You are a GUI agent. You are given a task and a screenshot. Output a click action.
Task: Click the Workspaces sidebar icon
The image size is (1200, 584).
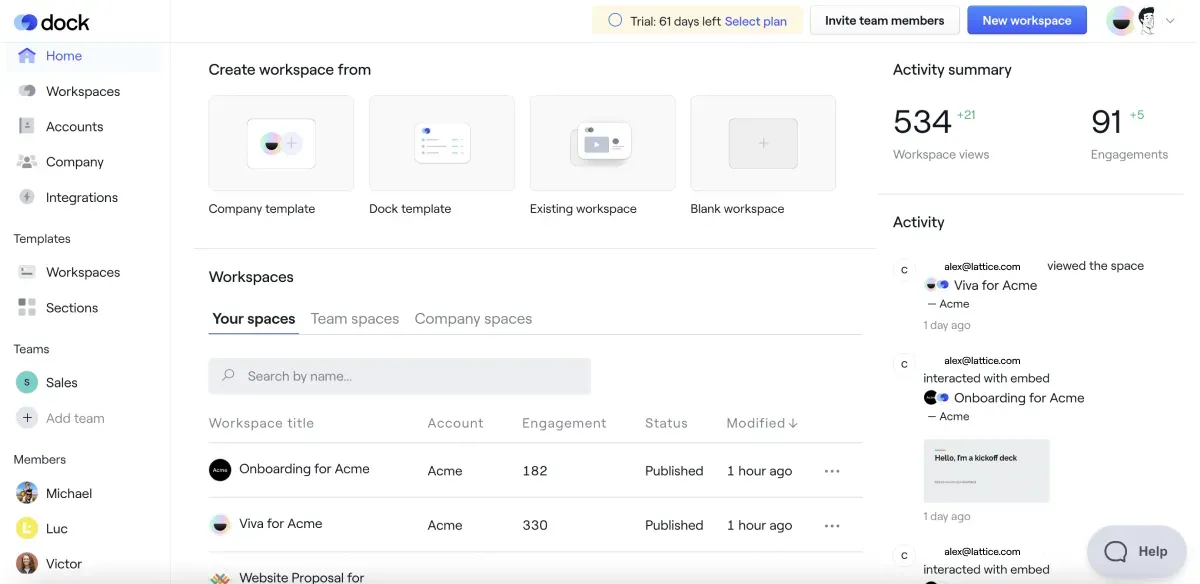tap(27, 91)
